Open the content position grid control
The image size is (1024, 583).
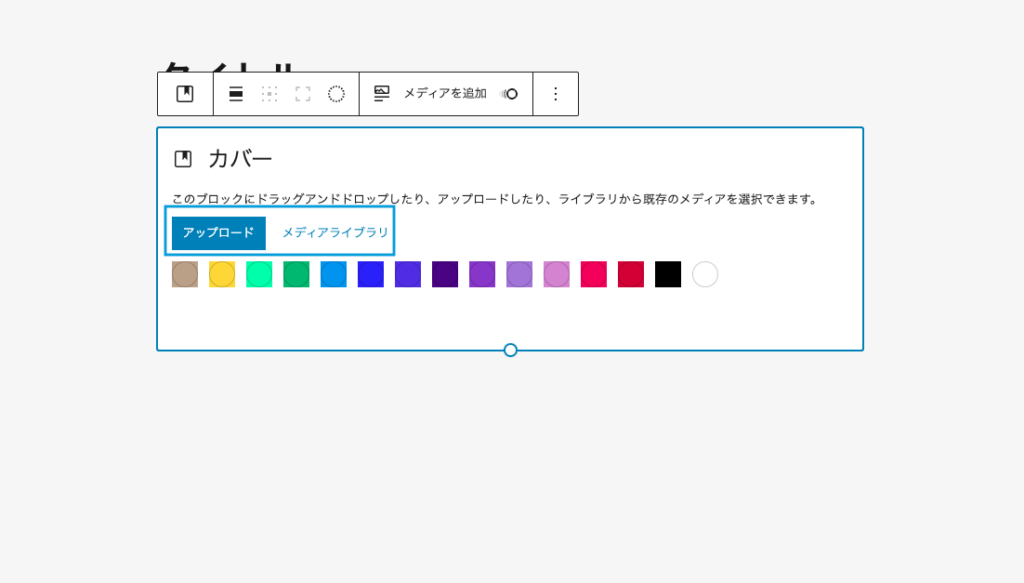269,94
